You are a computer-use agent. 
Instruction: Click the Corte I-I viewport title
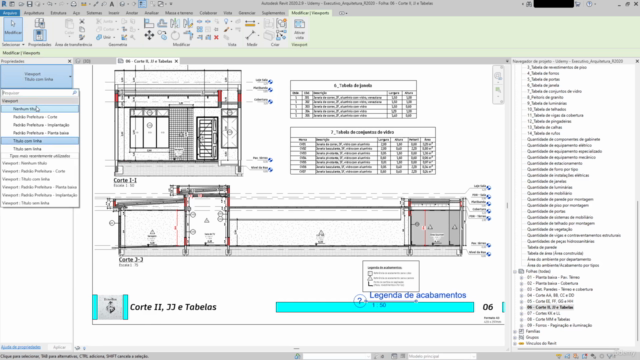click(125, 180)
